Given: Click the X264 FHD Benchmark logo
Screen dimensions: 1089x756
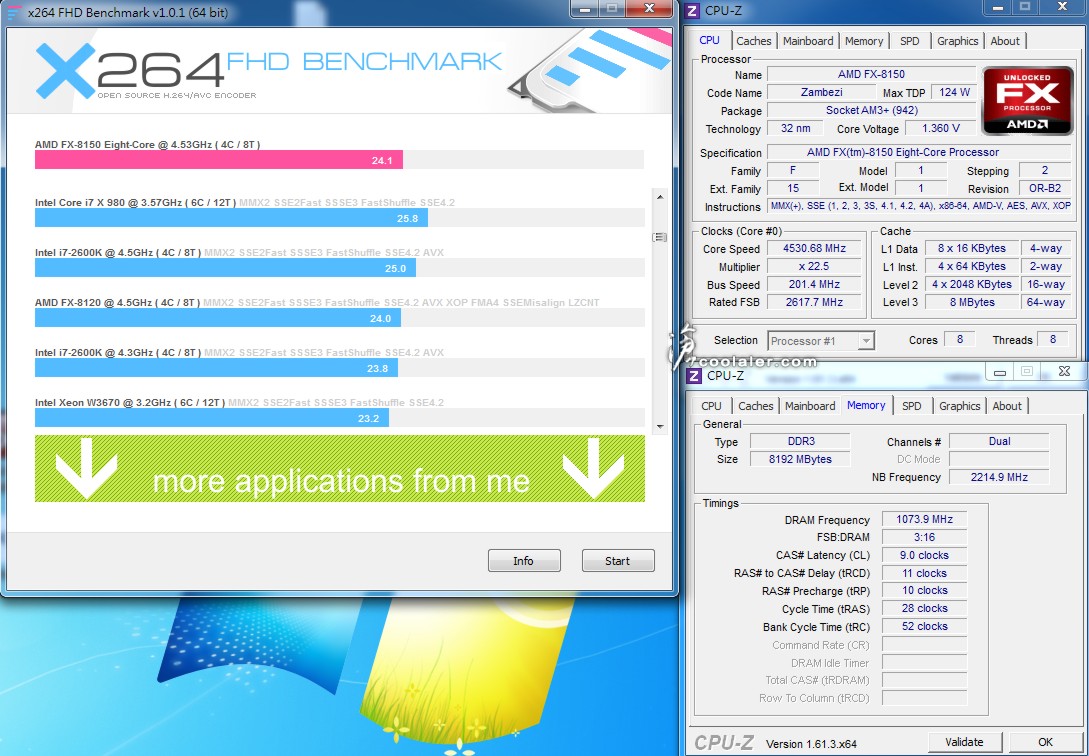Looking at the screenshot, I should point(269,72).
